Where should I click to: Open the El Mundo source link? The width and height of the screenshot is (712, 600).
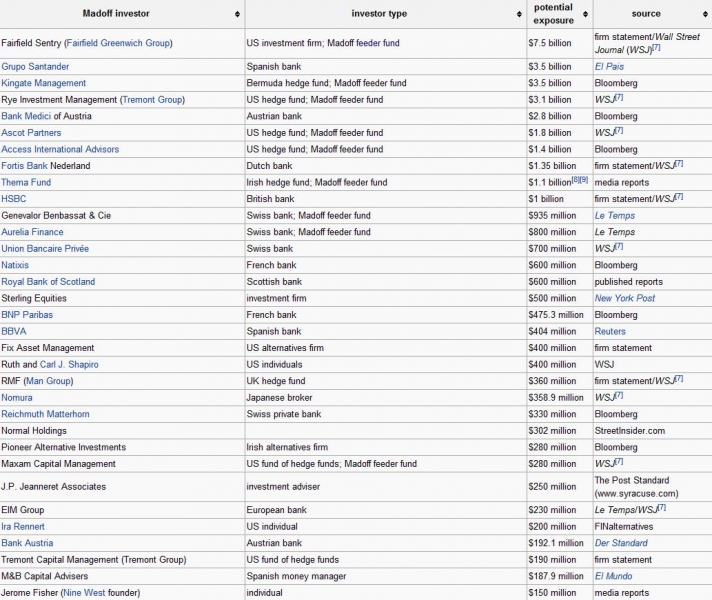coord(613,576)
